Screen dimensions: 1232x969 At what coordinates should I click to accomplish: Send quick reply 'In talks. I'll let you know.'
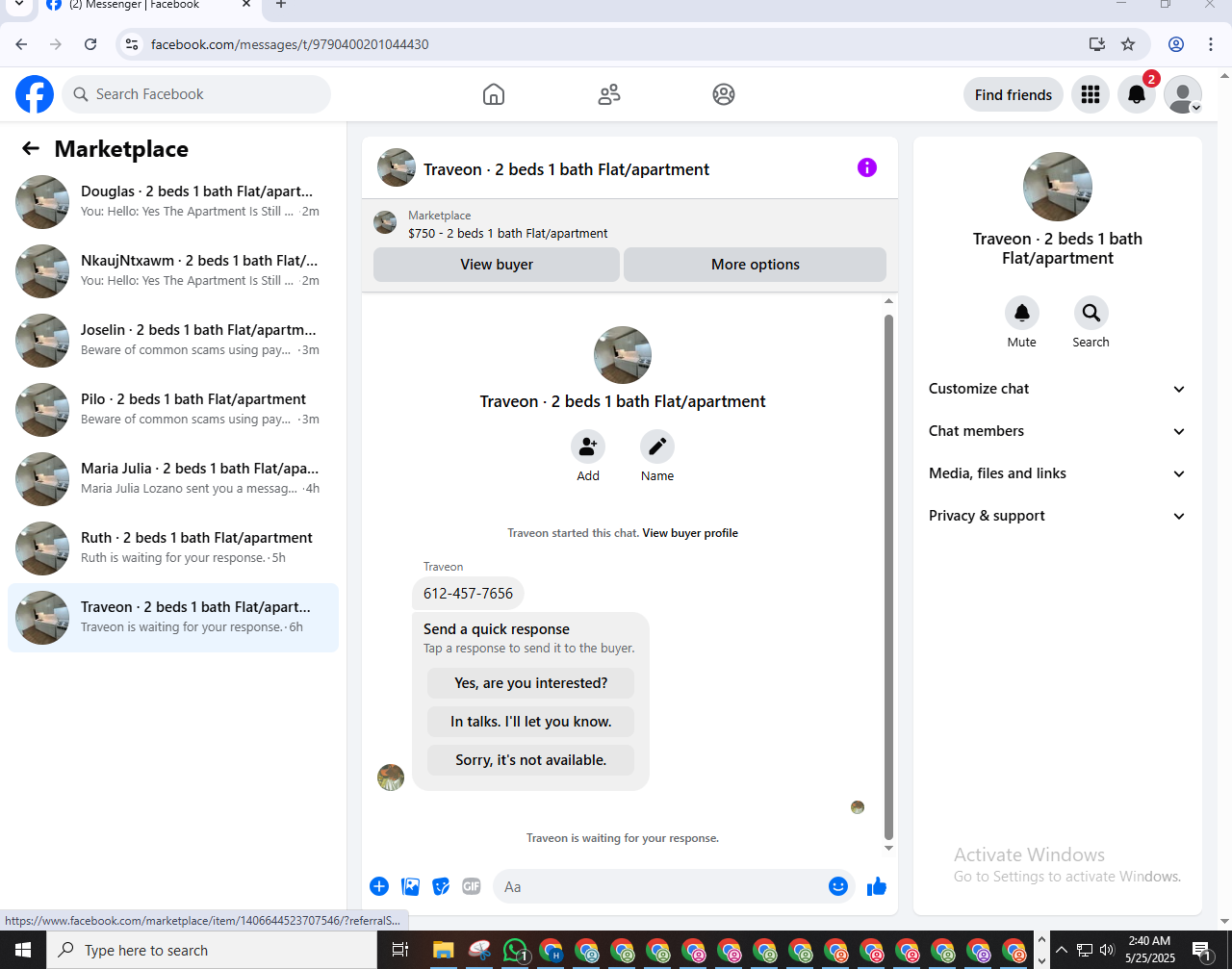[530, 722]
